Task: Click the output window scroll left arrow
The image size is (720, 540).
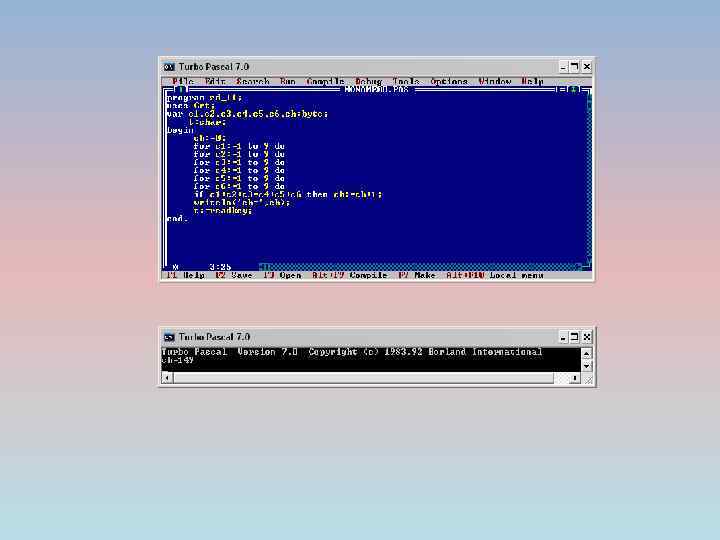Action: coord(167,378)
